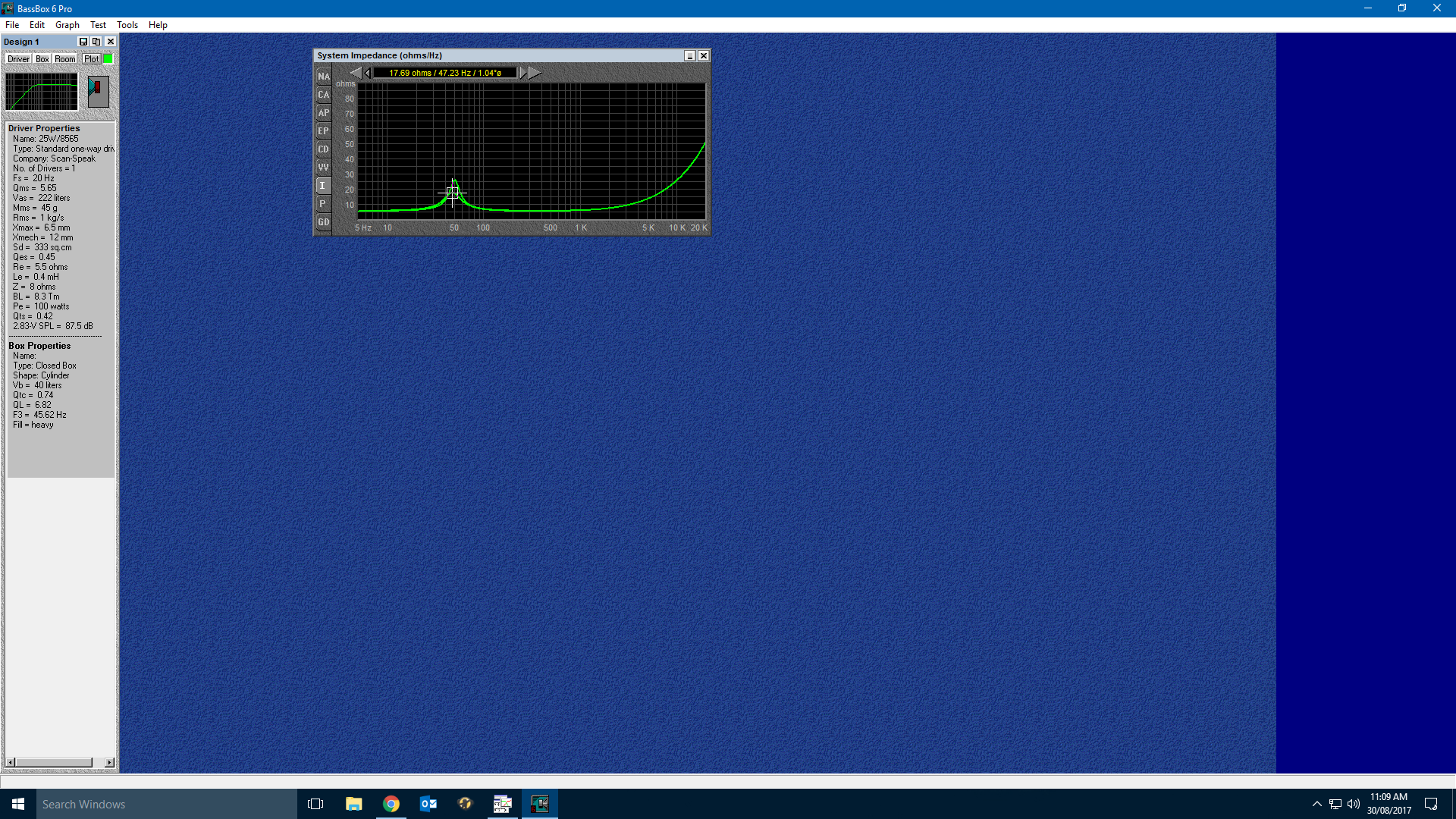Click the Plot button in Design 1
This screenshot has width=1456, height=819.
pyautogui.click(x=91, y=59)
